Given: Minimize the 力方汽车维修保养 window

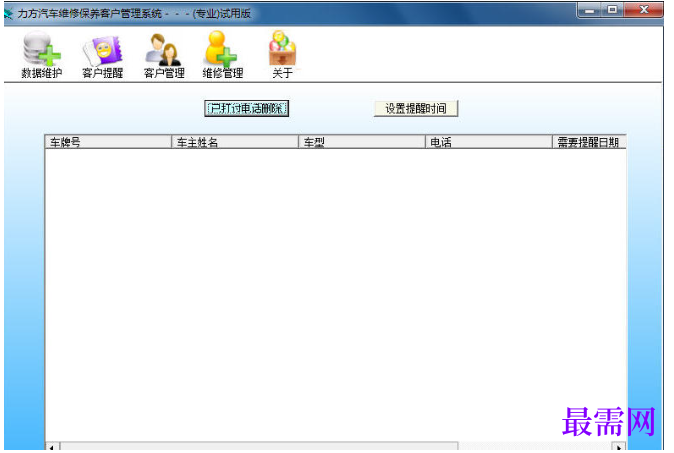Looking at the screenshot, I should click(590, 10).
